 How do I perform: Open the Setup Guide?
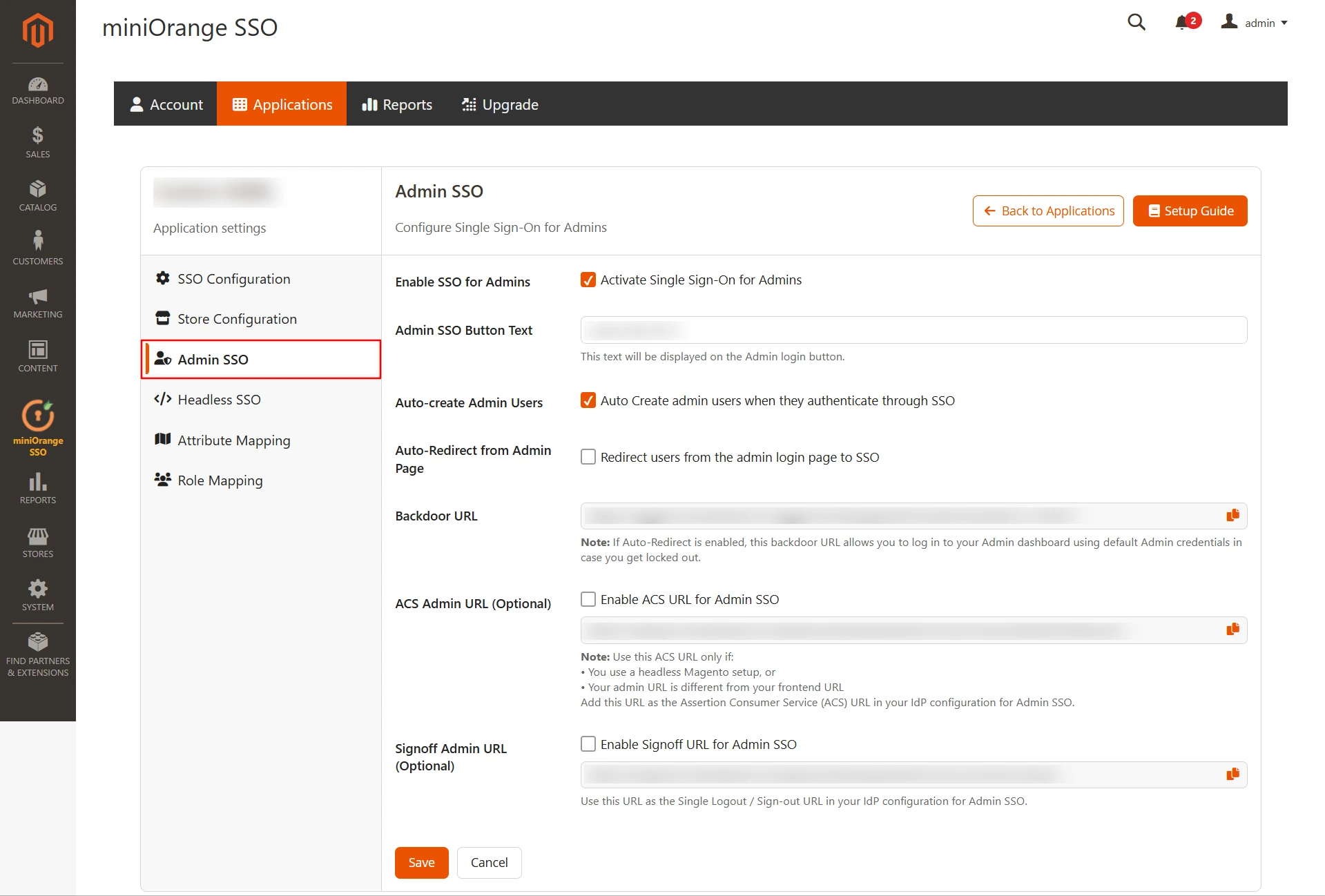coord(1190,211)
